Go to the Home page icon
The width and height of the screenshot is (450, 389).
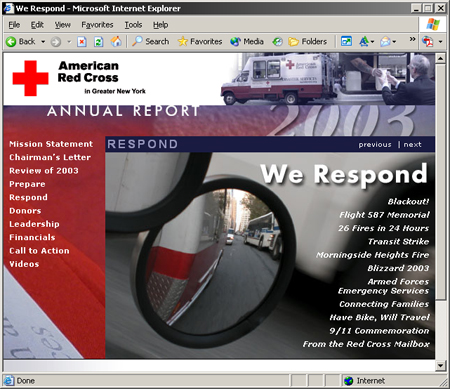click(x=116, y=42)
